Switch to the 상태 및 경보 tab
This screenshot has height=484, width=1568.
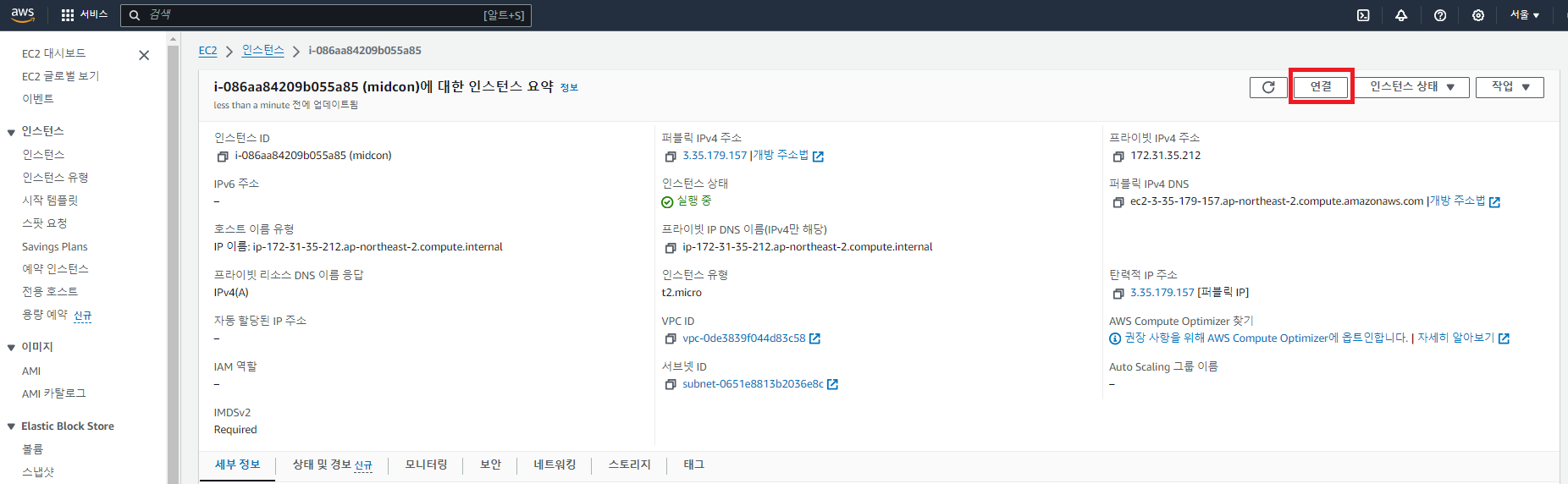pyautogui.click(x=332, y=465)
